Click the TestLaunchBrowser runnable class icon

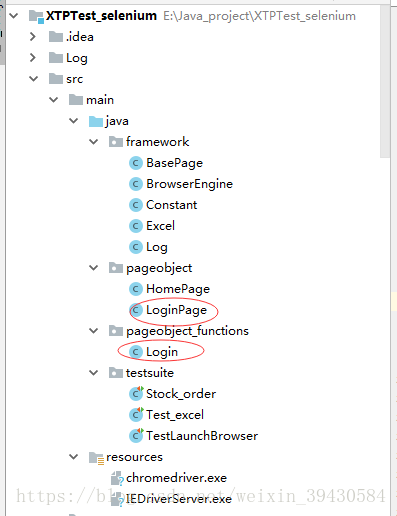[136, 436]
